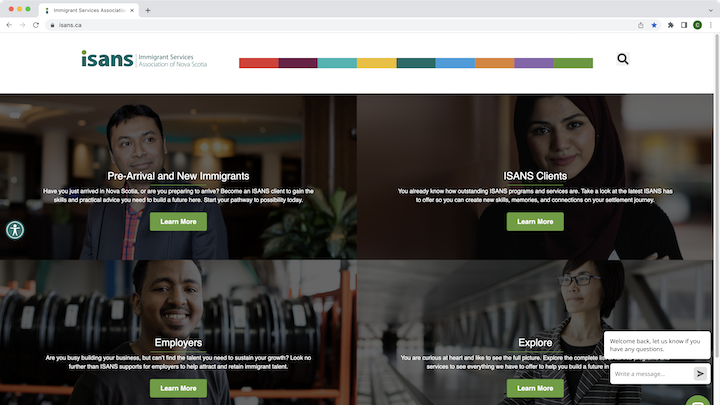Open the profile avatar menu
This screenshot has height=405, width=720.
[x=697, y=25]
